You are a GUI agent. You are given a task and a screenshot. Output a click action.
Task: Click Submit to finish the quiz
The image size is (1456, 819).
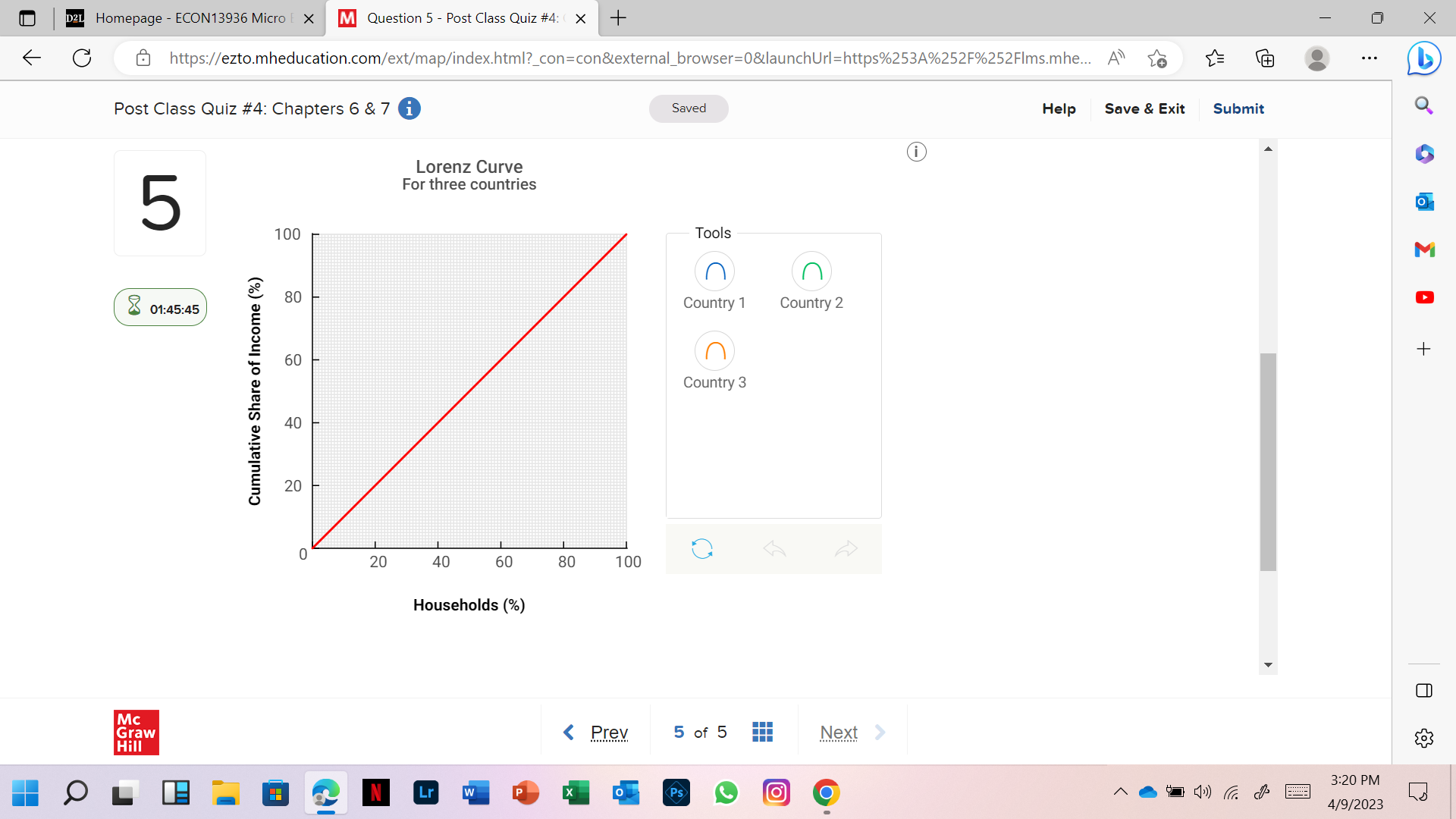click(1238, 108)
